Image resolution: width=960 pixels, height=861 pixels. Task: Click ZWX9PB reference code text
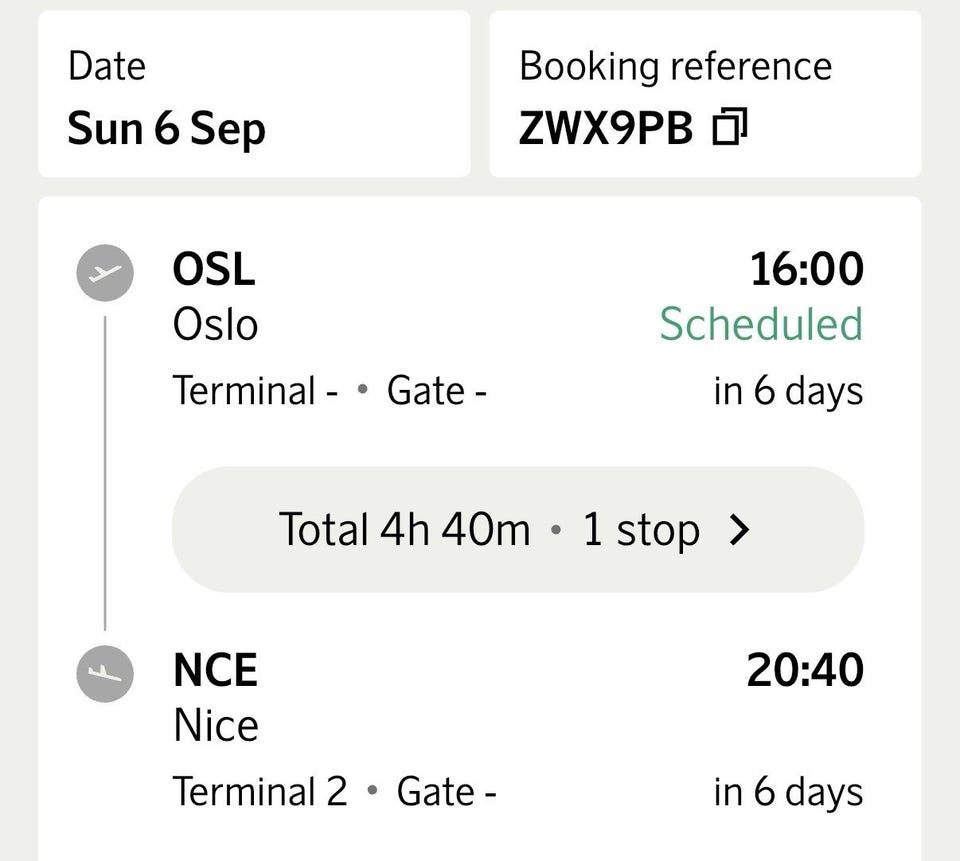click(606, 129)
